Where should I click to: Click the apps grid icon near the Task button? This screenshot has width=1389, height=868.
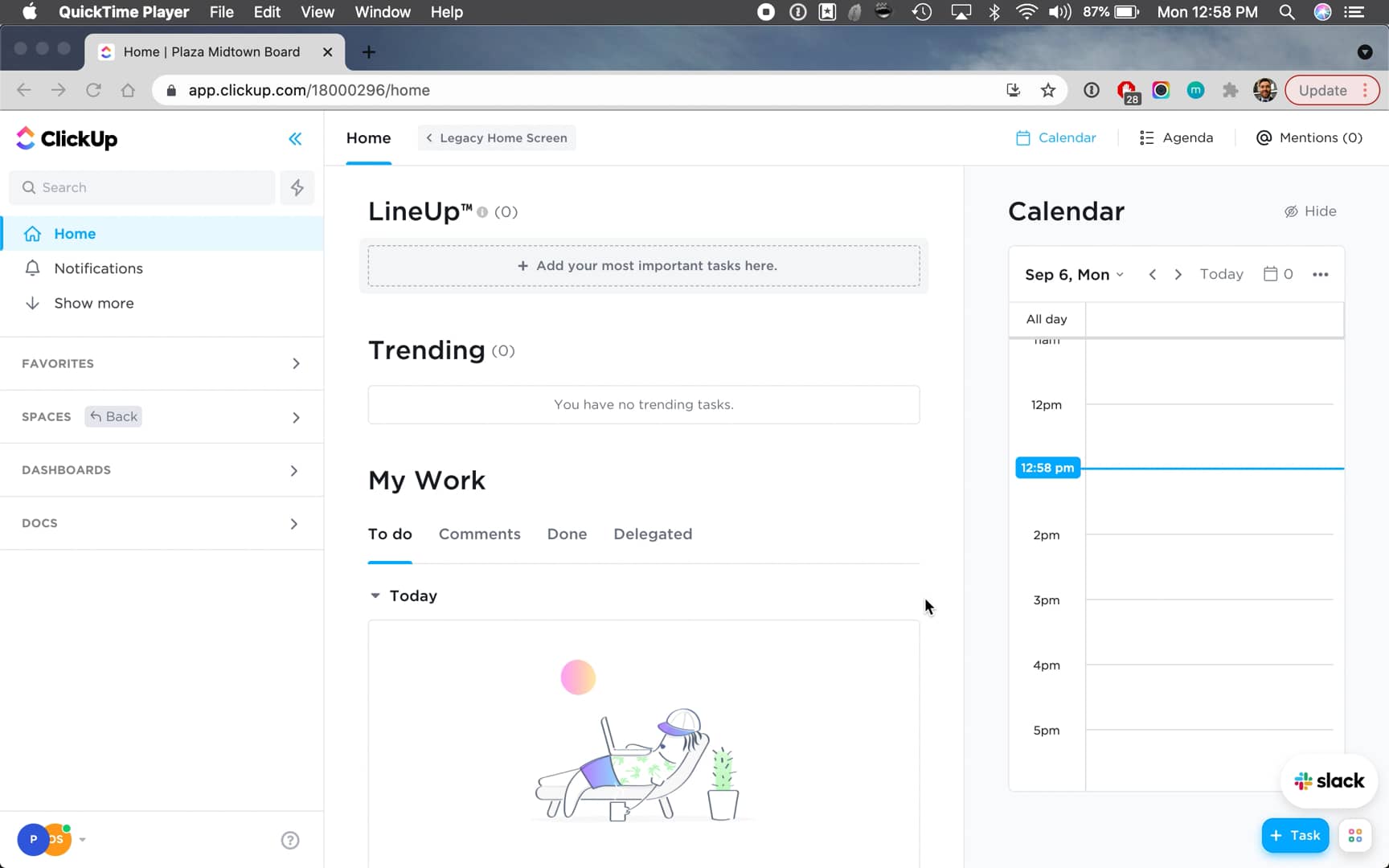1355,835
